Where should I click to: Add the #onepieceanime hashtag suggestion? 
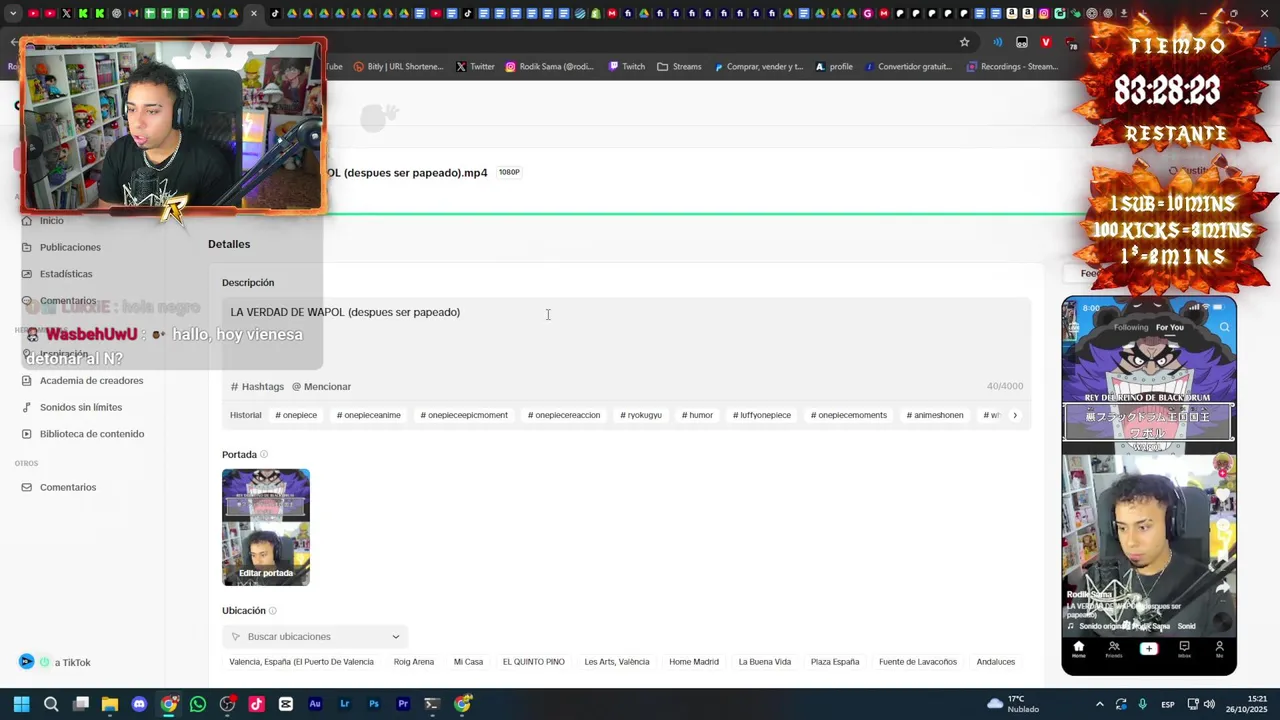(x=368, y=415)
